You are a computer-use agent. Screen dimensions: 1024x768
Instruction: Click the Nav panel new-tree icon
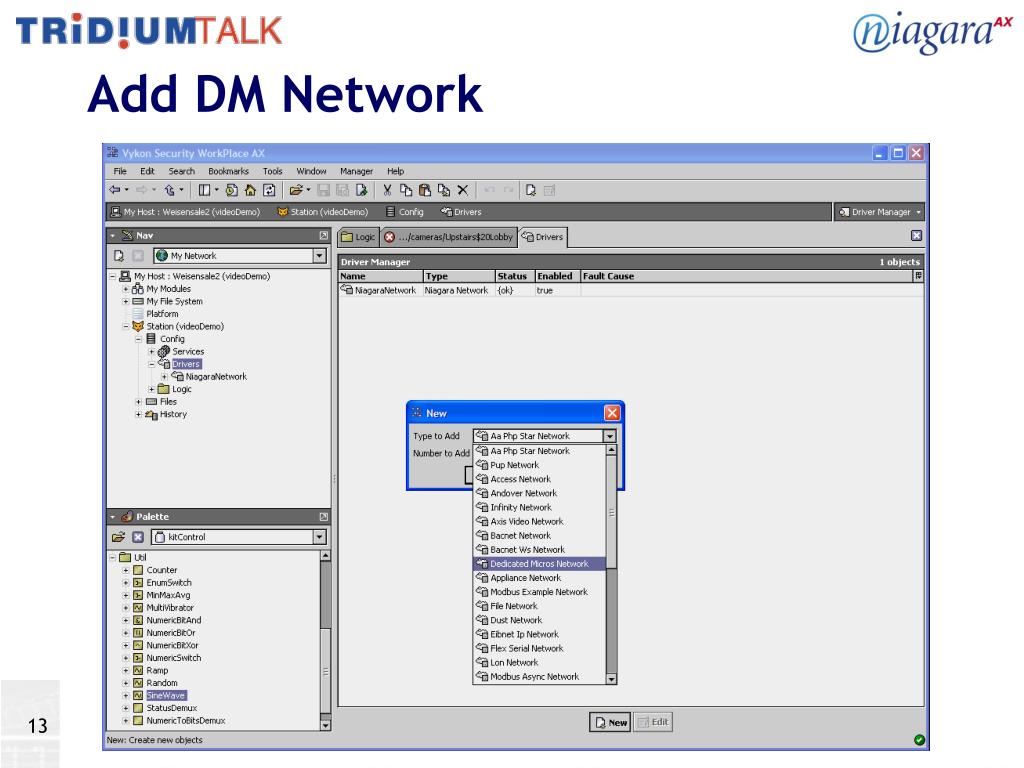click(119, 256)
